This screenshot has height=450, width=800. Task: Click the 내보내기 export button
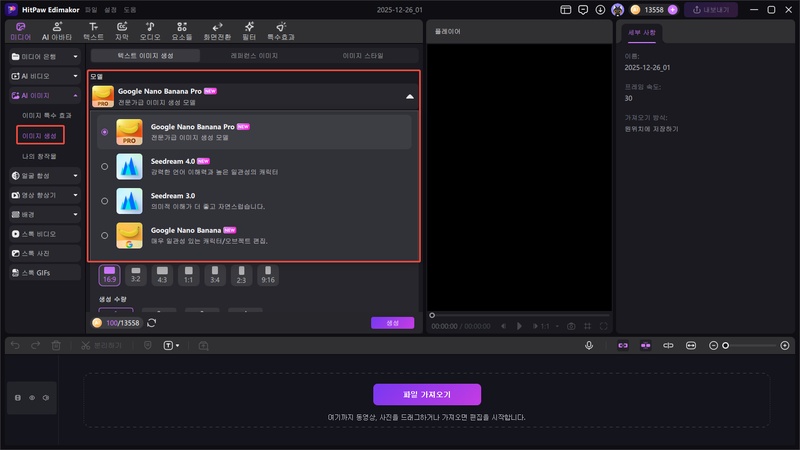click(711, 10)
